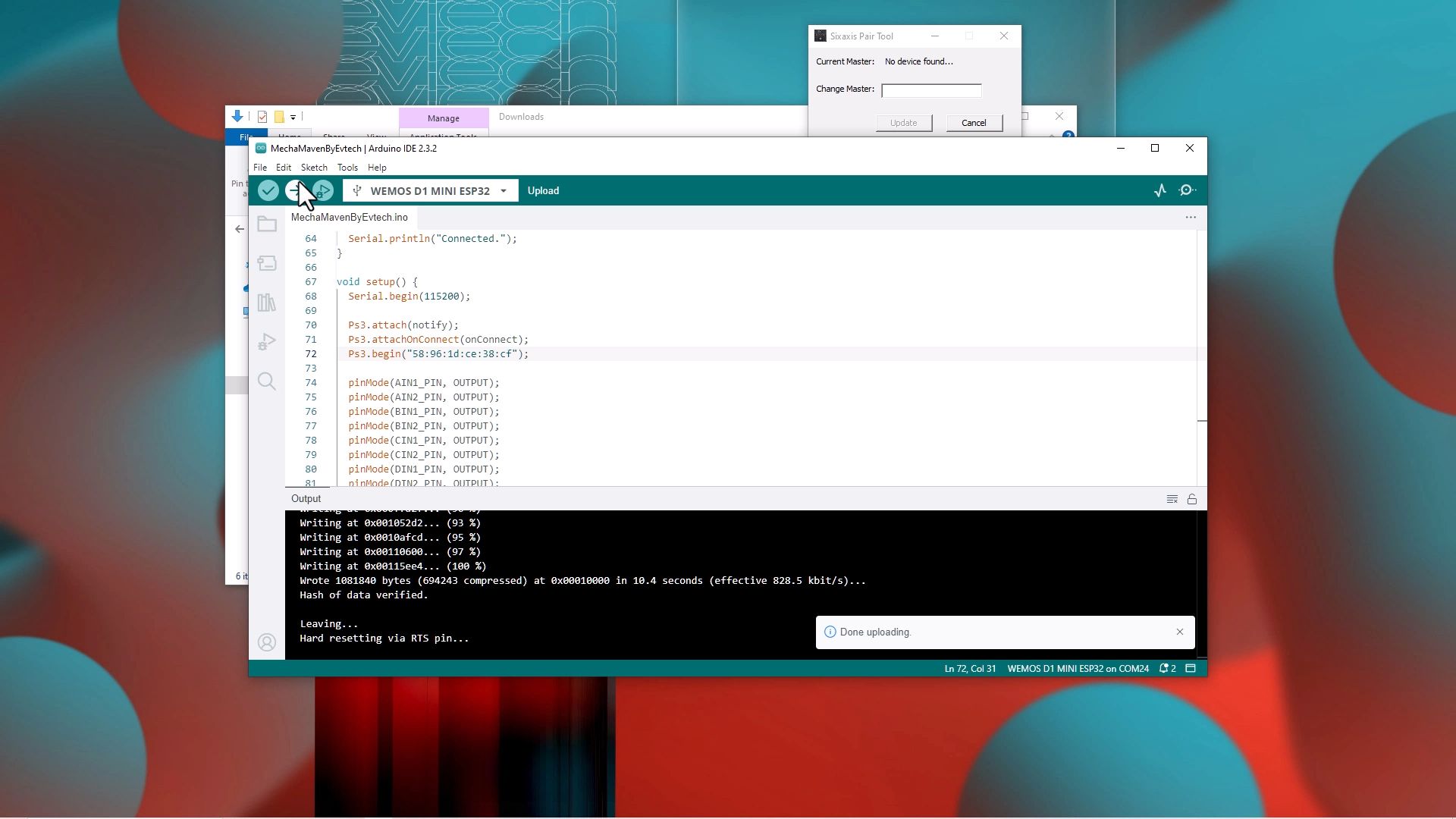Select the Manage tab in Explorer window
Image resolution: width=1456 pixels, height=819 pixels.
click(x=444, y=118)
